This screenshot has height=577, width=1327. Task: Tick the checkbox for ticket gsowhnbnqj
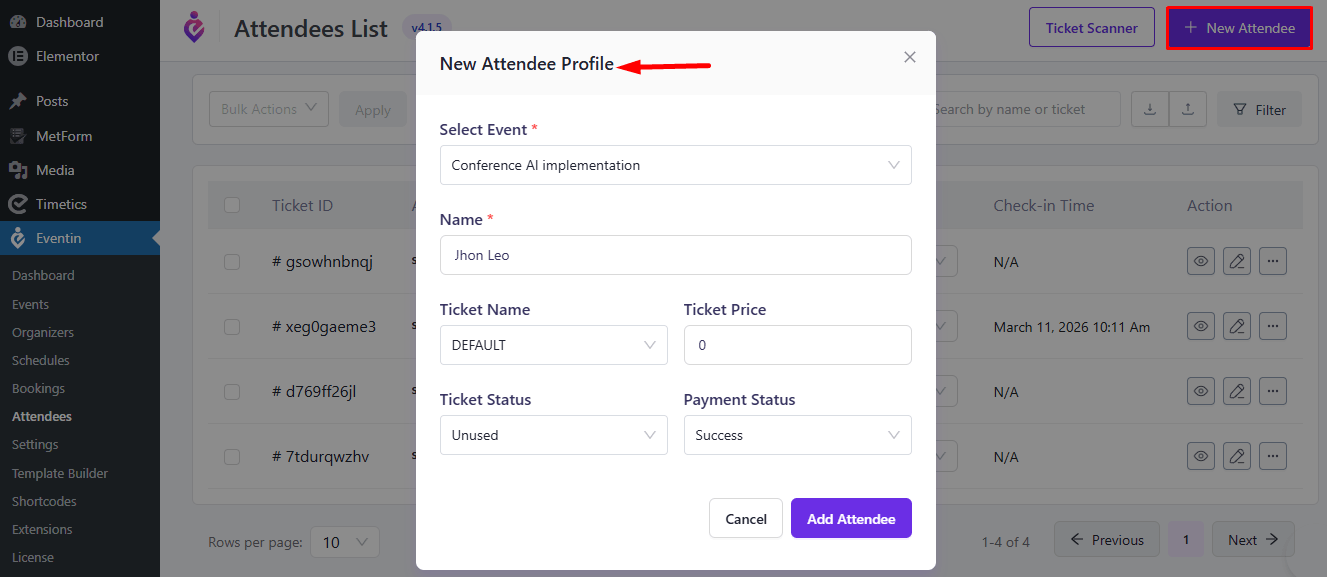(x=232, y=262)
